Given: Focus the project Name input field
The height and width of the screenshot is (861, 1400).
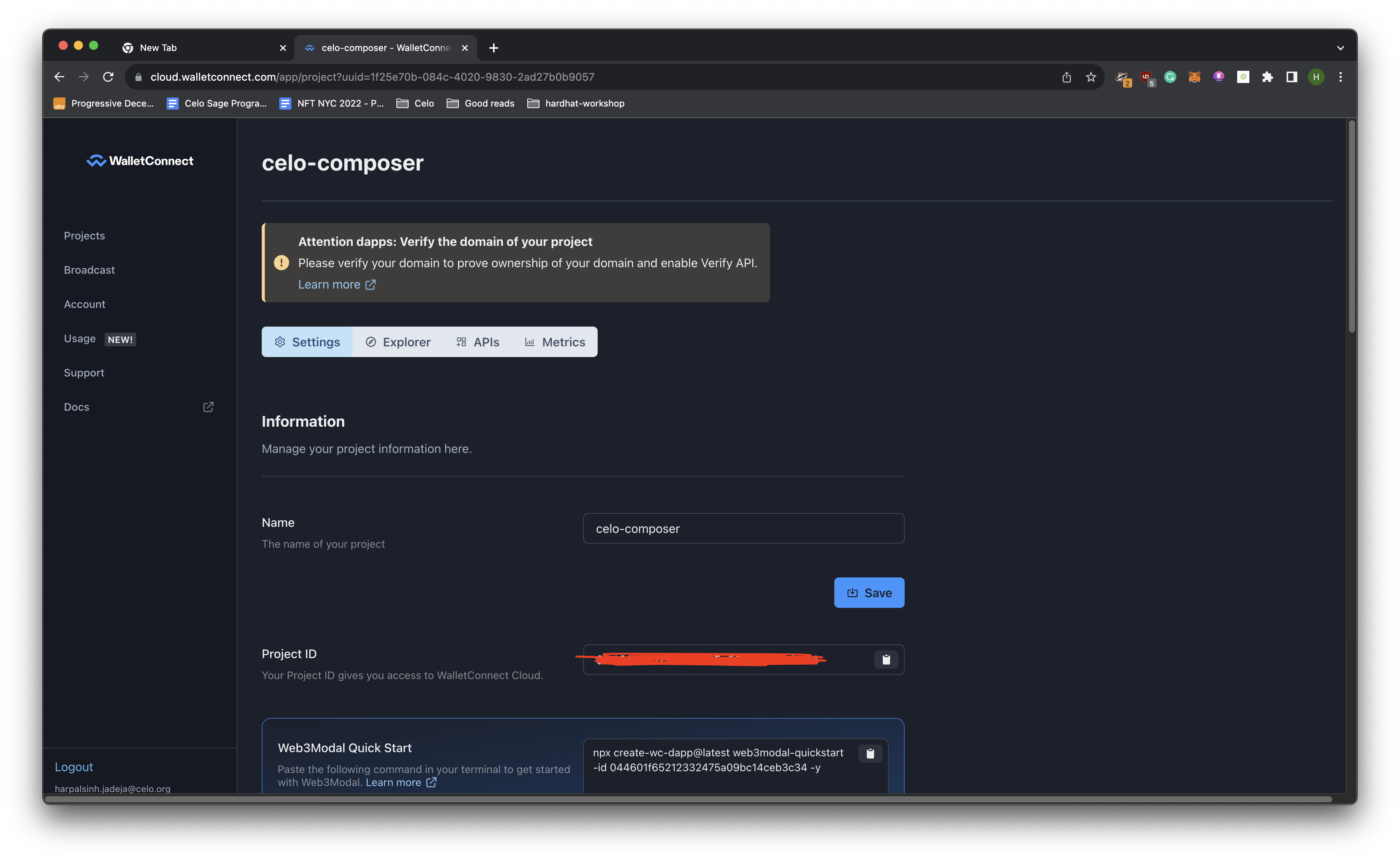Looking at the screenshot, I should pos(743,528).
